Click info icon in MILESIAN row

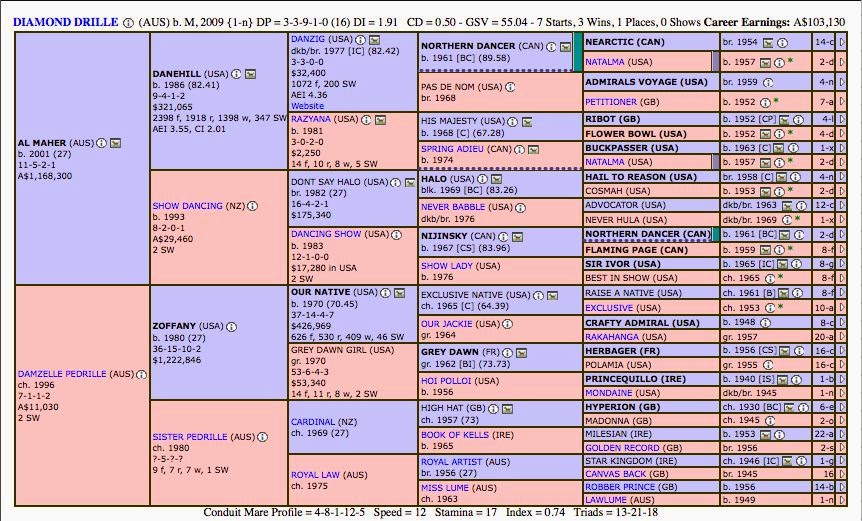coord(779,435)
